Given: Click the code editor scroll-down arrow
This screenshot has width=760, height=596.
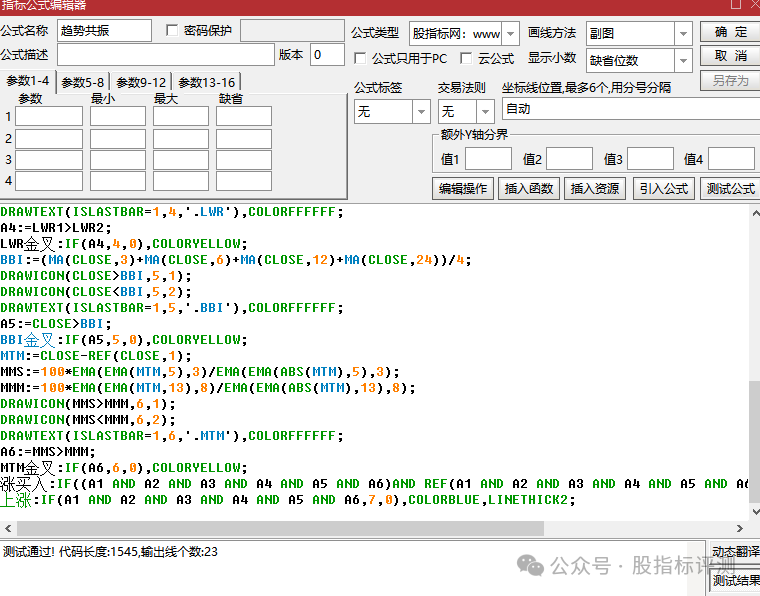Looking at the screenshot, I should [755, 512].
